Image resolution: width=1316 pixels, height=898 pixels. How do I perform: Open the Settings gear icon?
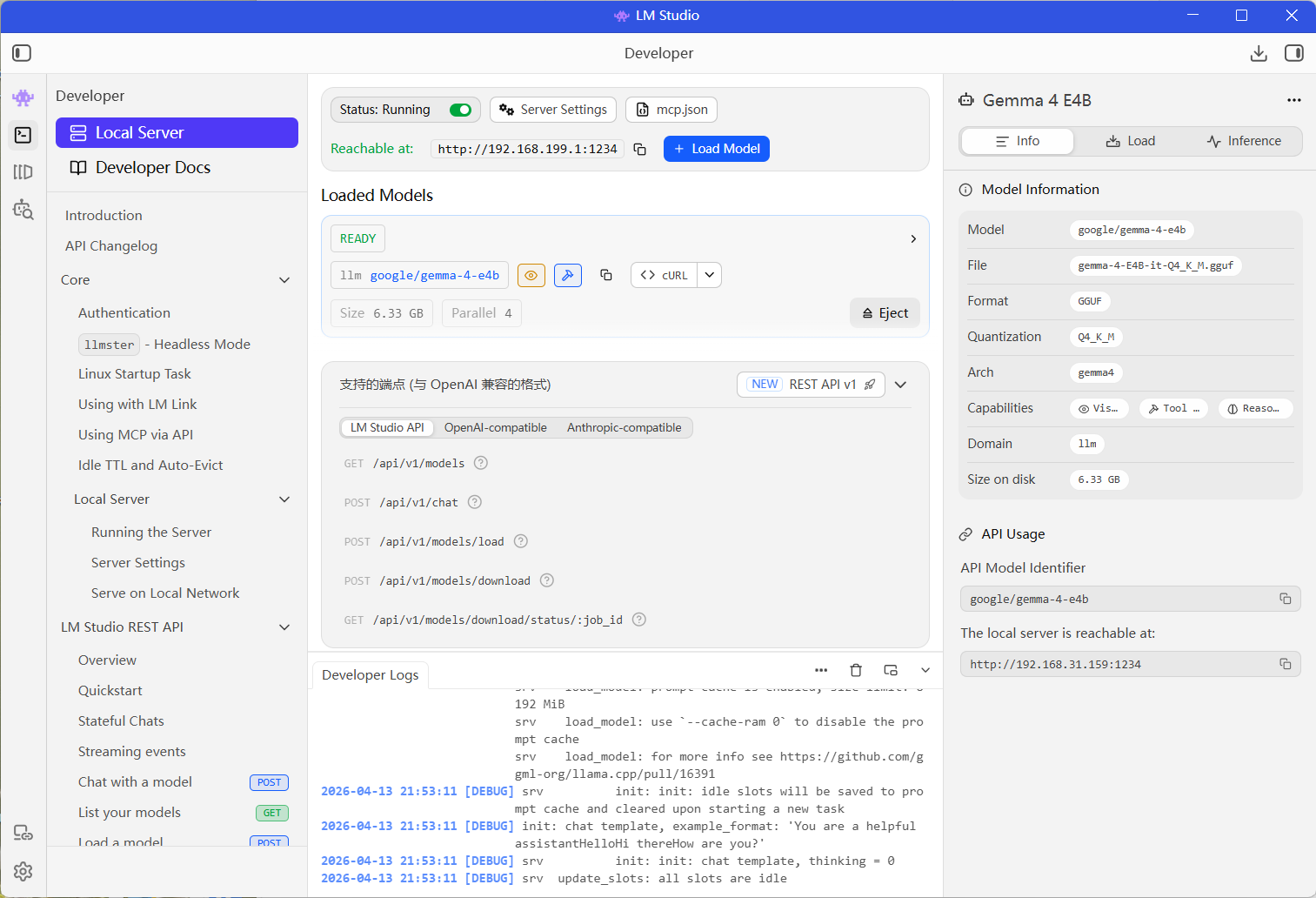click(23, 871)
